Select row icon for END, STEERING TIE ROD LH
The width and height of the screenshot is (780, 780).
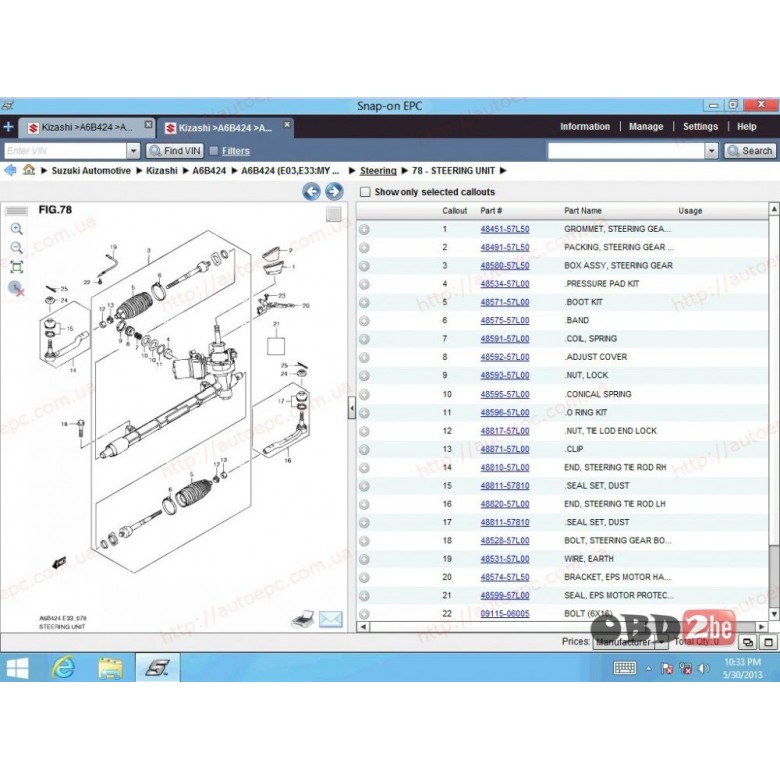point(364,504)
